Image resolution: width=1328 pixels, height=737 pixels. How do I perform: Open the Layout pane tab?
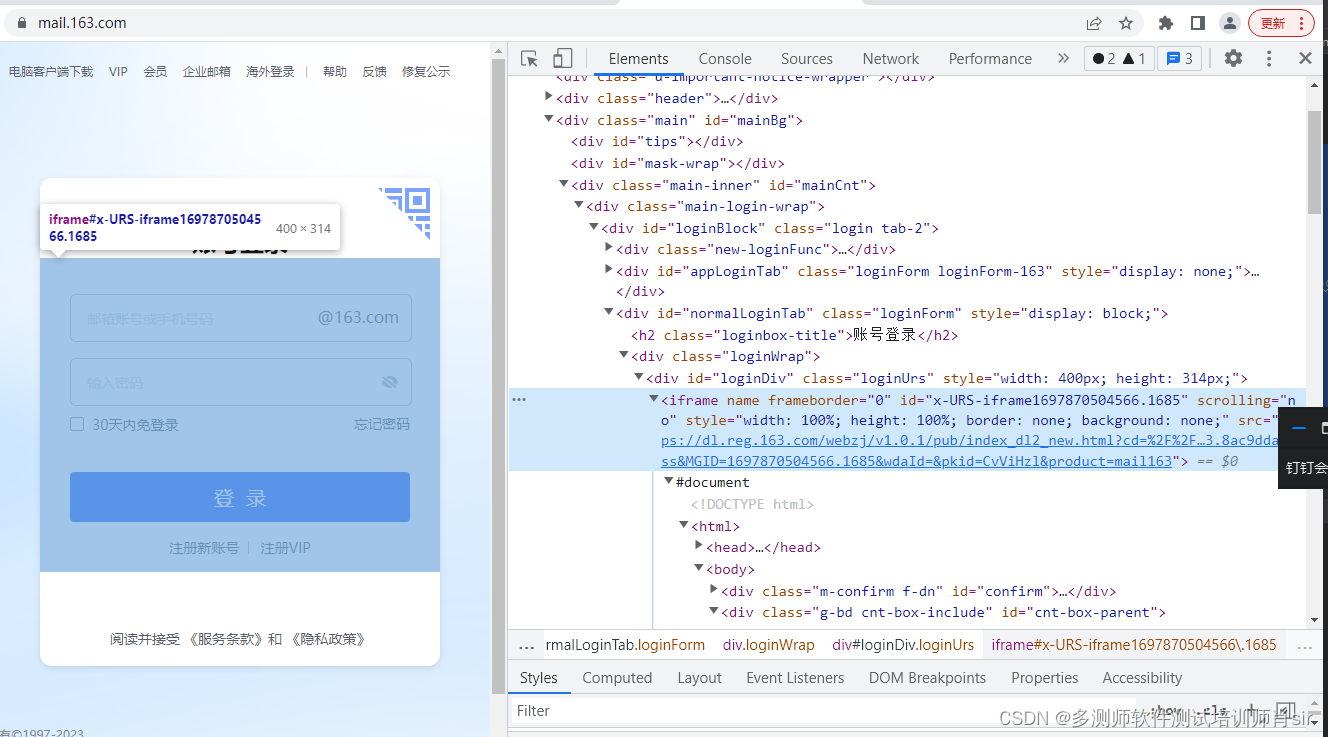699,677
